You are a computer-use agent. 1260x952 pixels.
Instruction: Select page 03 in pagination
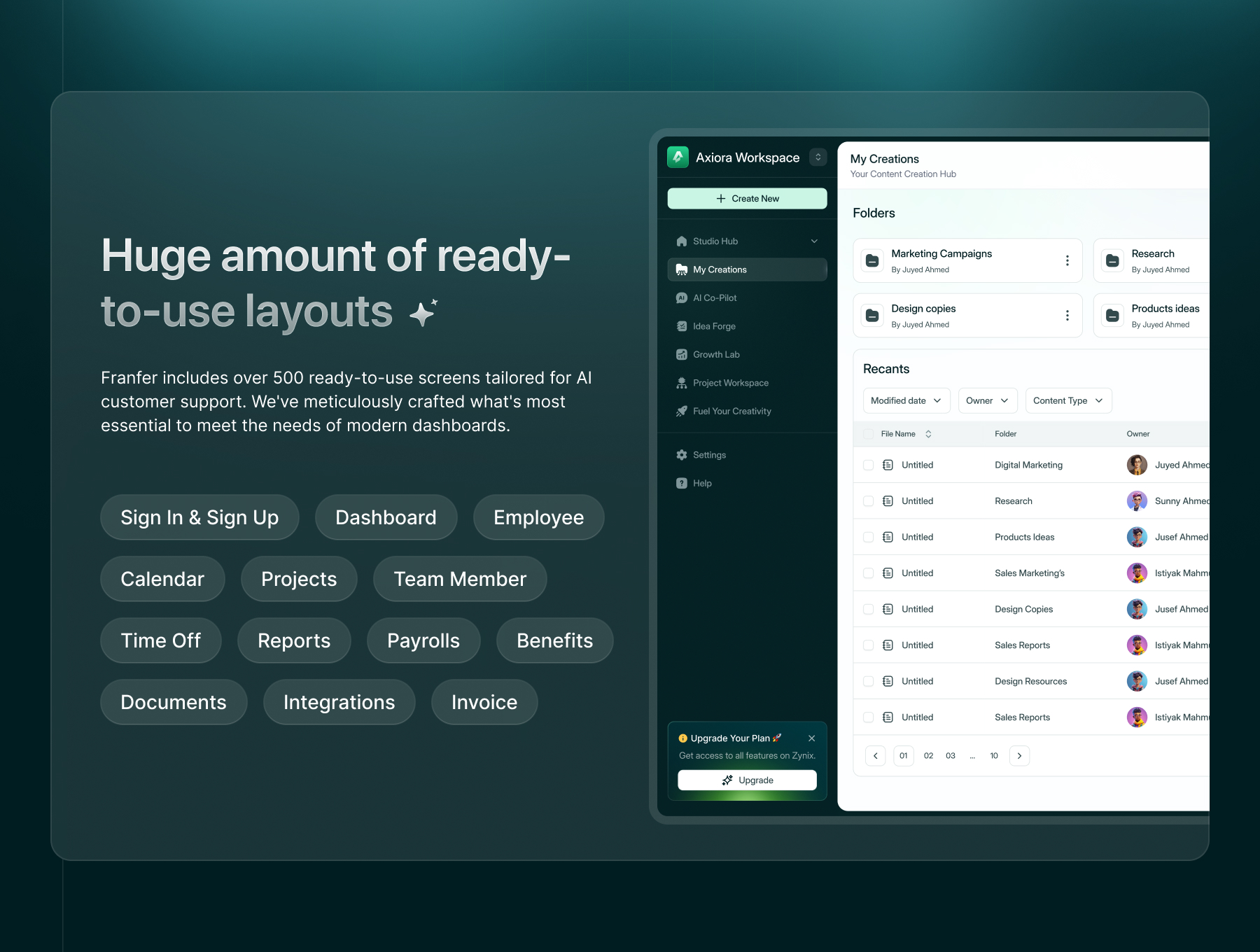click(x=951, y=756)
